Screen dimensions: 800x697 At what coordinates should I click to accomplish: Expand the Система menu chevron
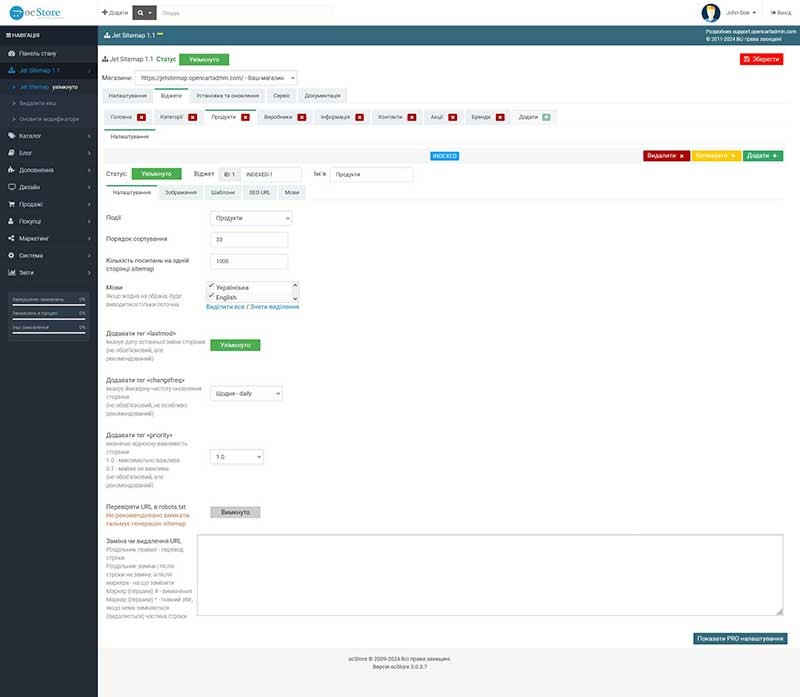coord(89,256)
